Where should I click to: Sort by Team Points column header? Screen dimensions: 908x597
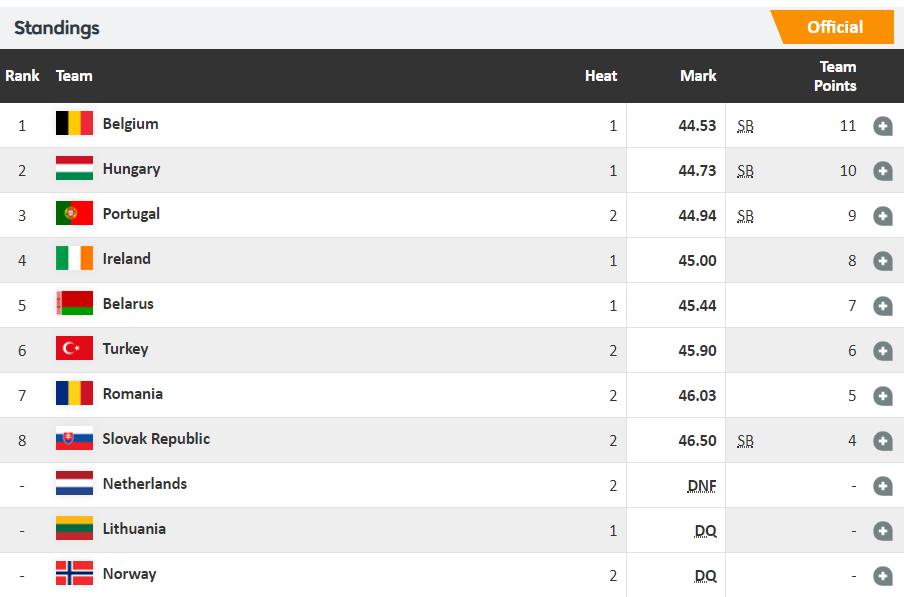tap(836, 76)
